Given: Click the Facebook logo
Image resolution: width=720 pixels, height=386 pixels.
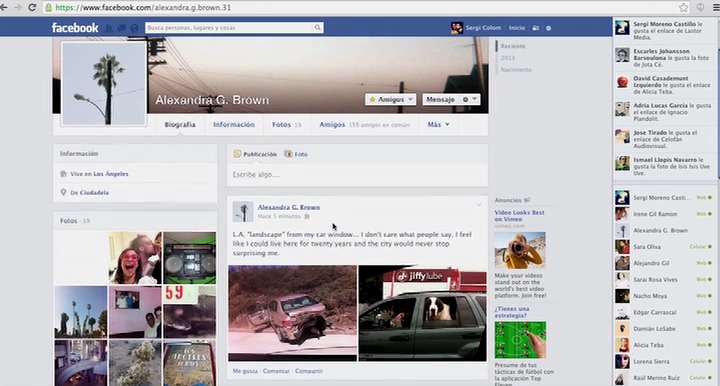Looking at the screenshot, I should [75, 28].
